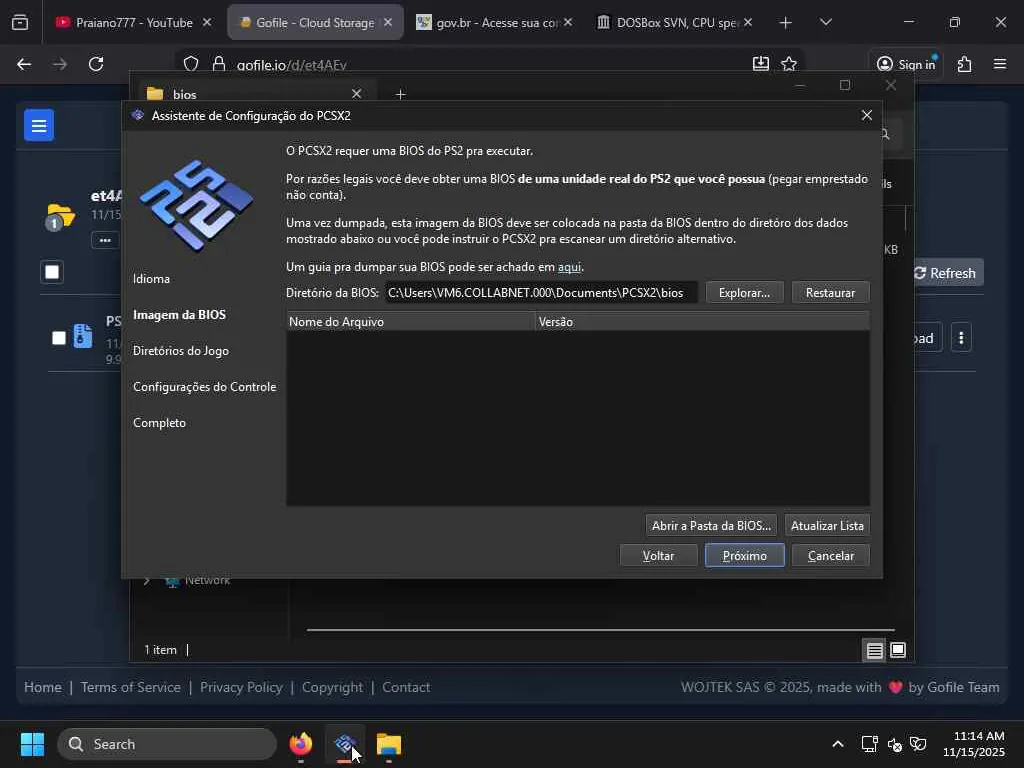Click the Nome do Arquivo column header
Viewport: 1024px width, 768px height.
pos(410,321)
